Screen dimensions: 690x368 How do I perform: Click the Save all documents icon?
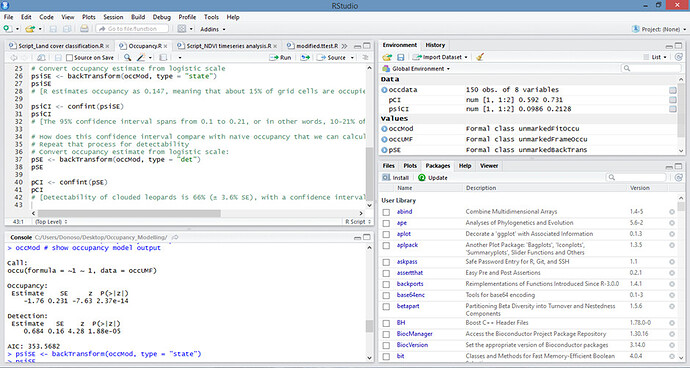pos(67,29)
